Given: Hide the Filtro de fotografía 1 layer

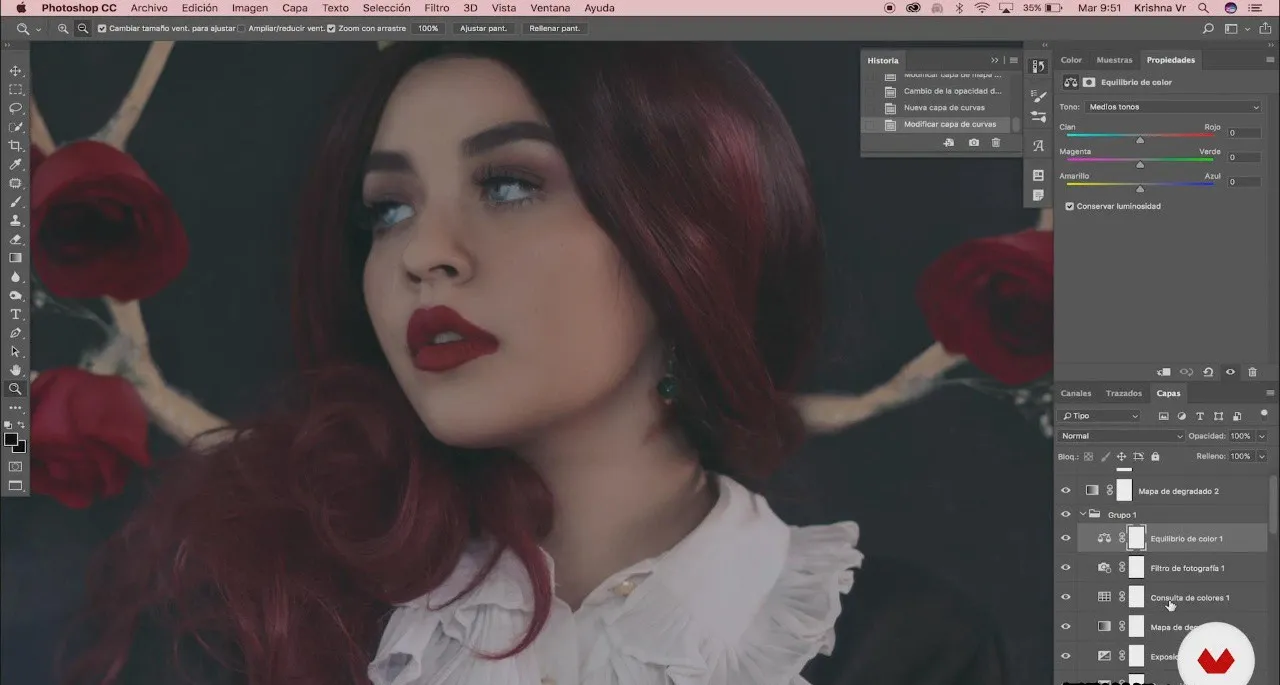Looking at the screenshot, I should coord(1065,568).
